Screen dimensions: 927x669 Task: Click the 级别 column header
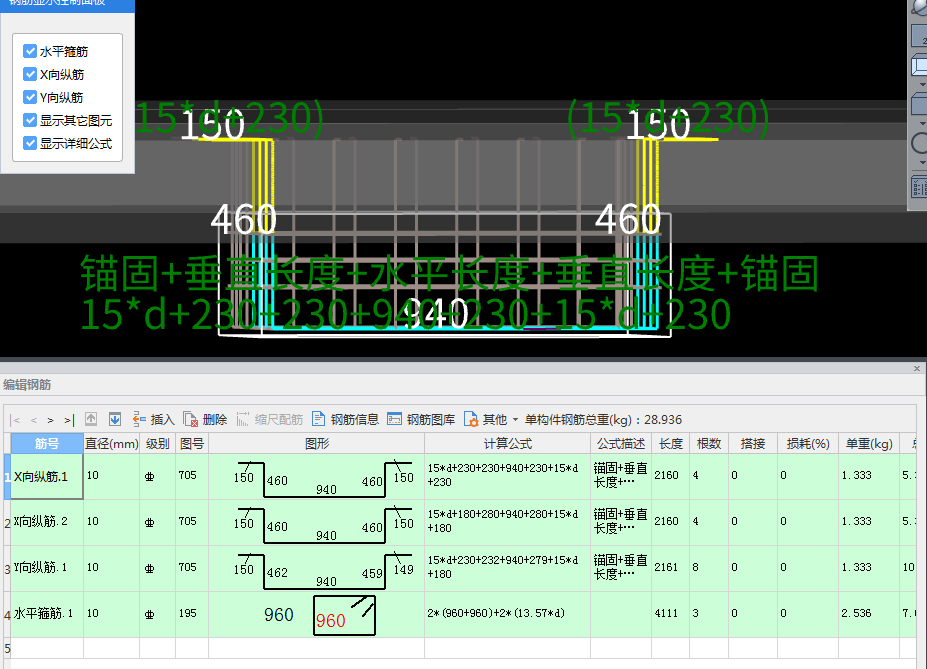(x=157, y=443)
